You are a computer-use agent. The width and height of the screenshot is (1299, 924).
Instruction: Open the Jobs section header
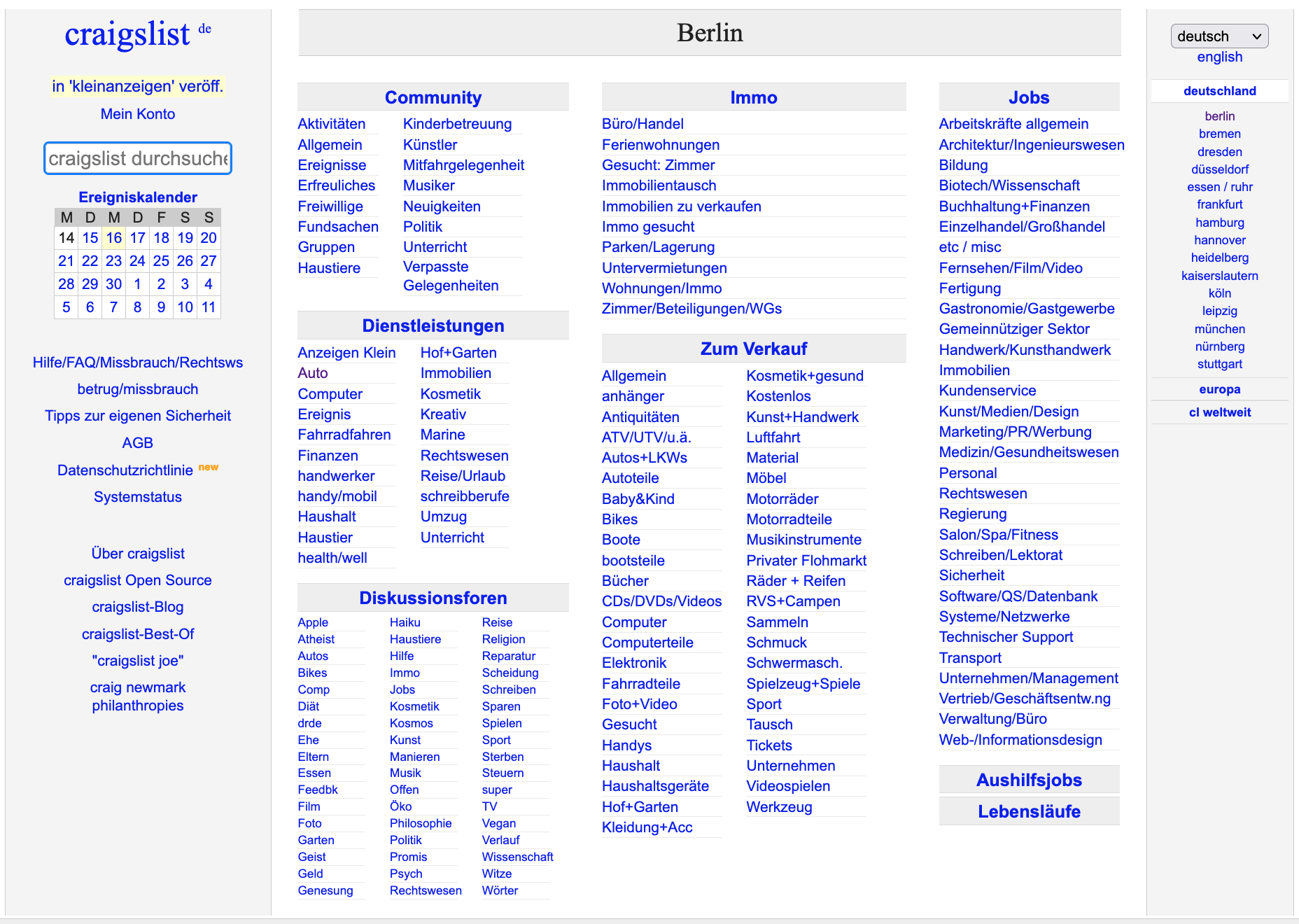[1028, 97]
